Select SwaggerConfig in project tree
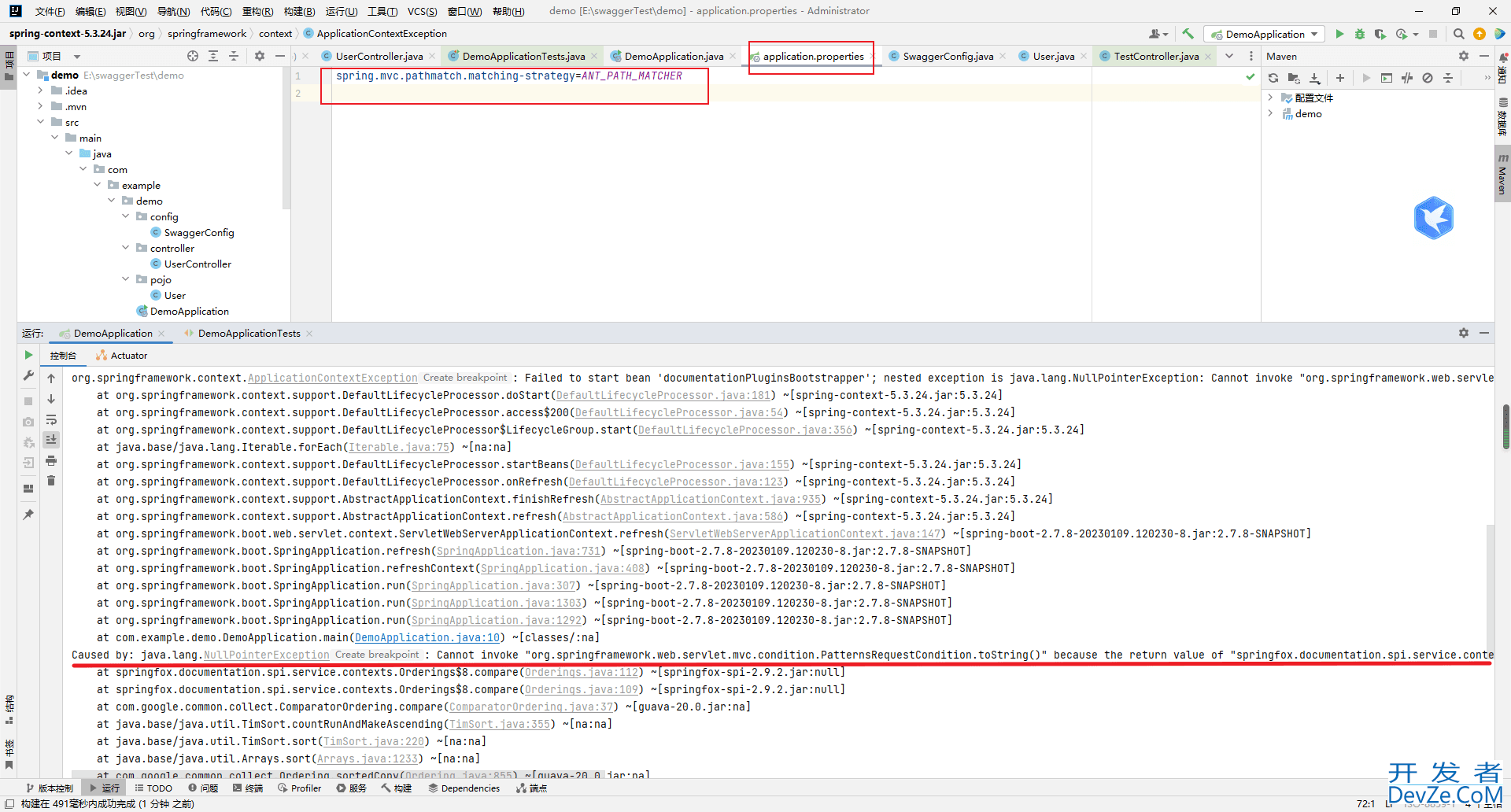This screenshot has height=812, width=1511. (x=199, y=232)
